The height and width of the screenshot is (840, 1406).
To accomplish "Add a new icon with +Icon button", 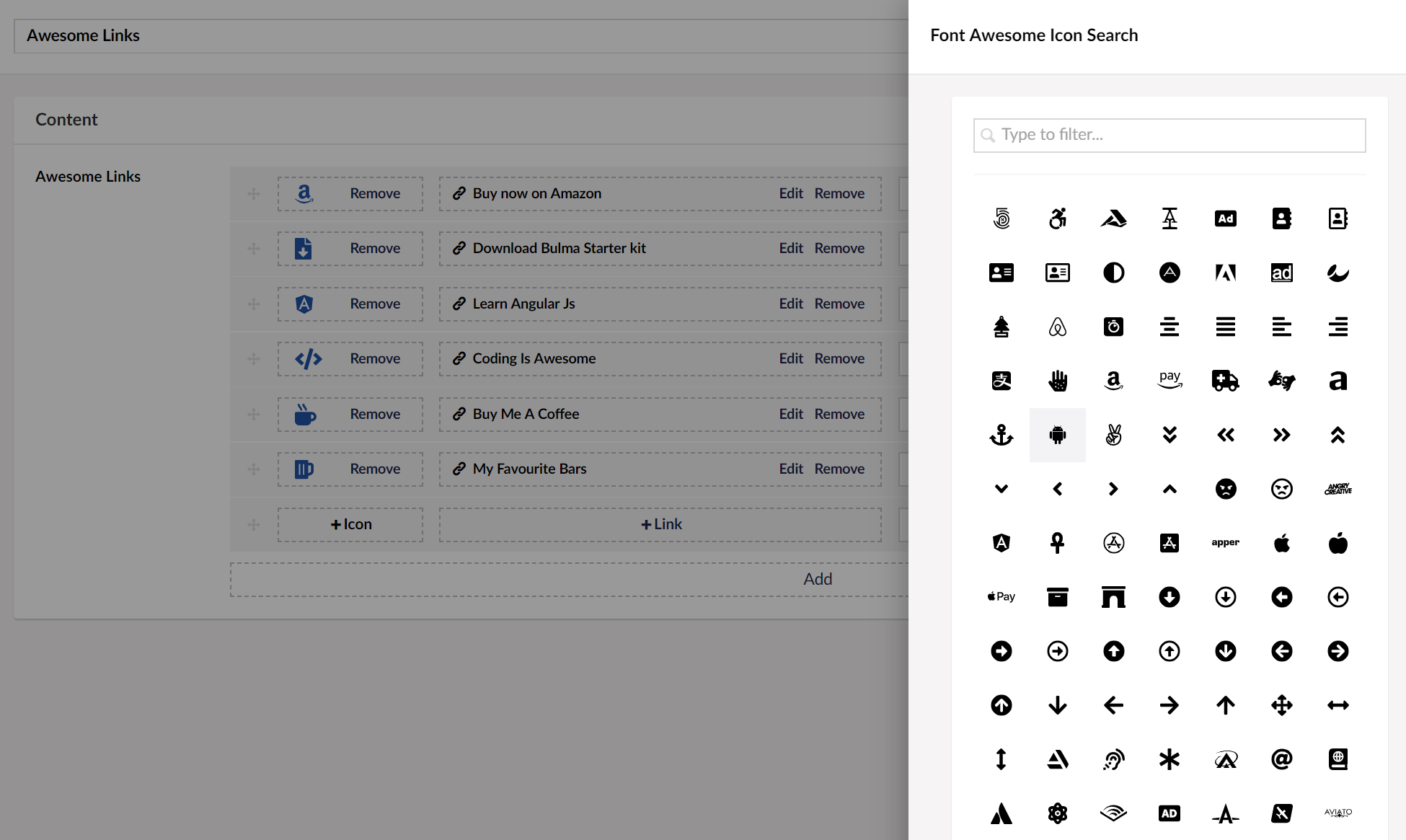I will click(350, 524).
